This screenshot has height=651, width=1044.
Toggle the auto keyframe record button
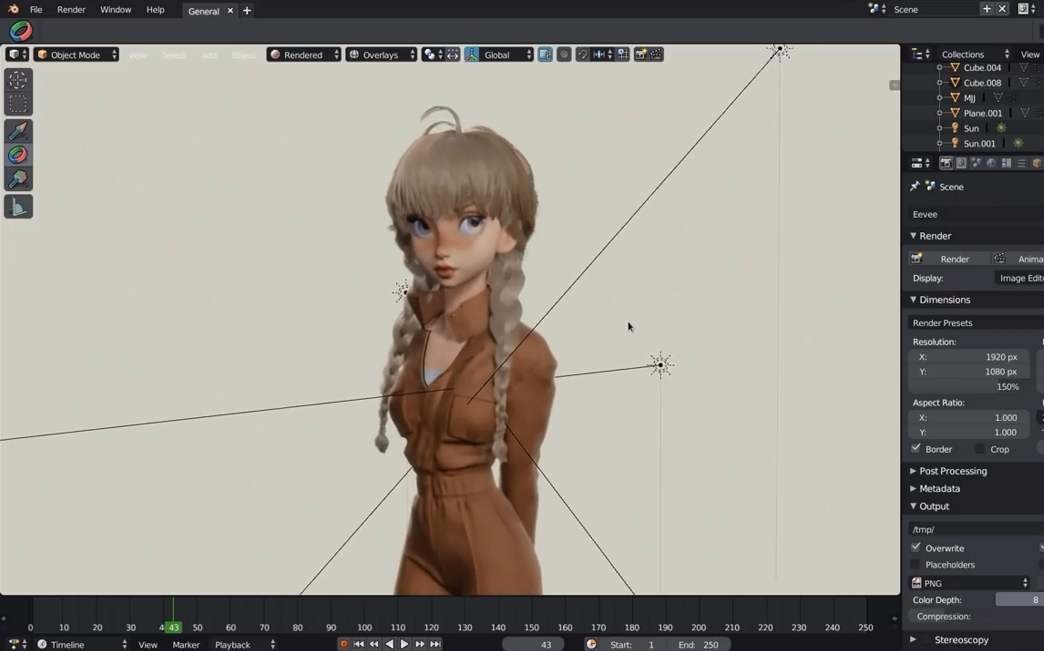click(344, 644)
